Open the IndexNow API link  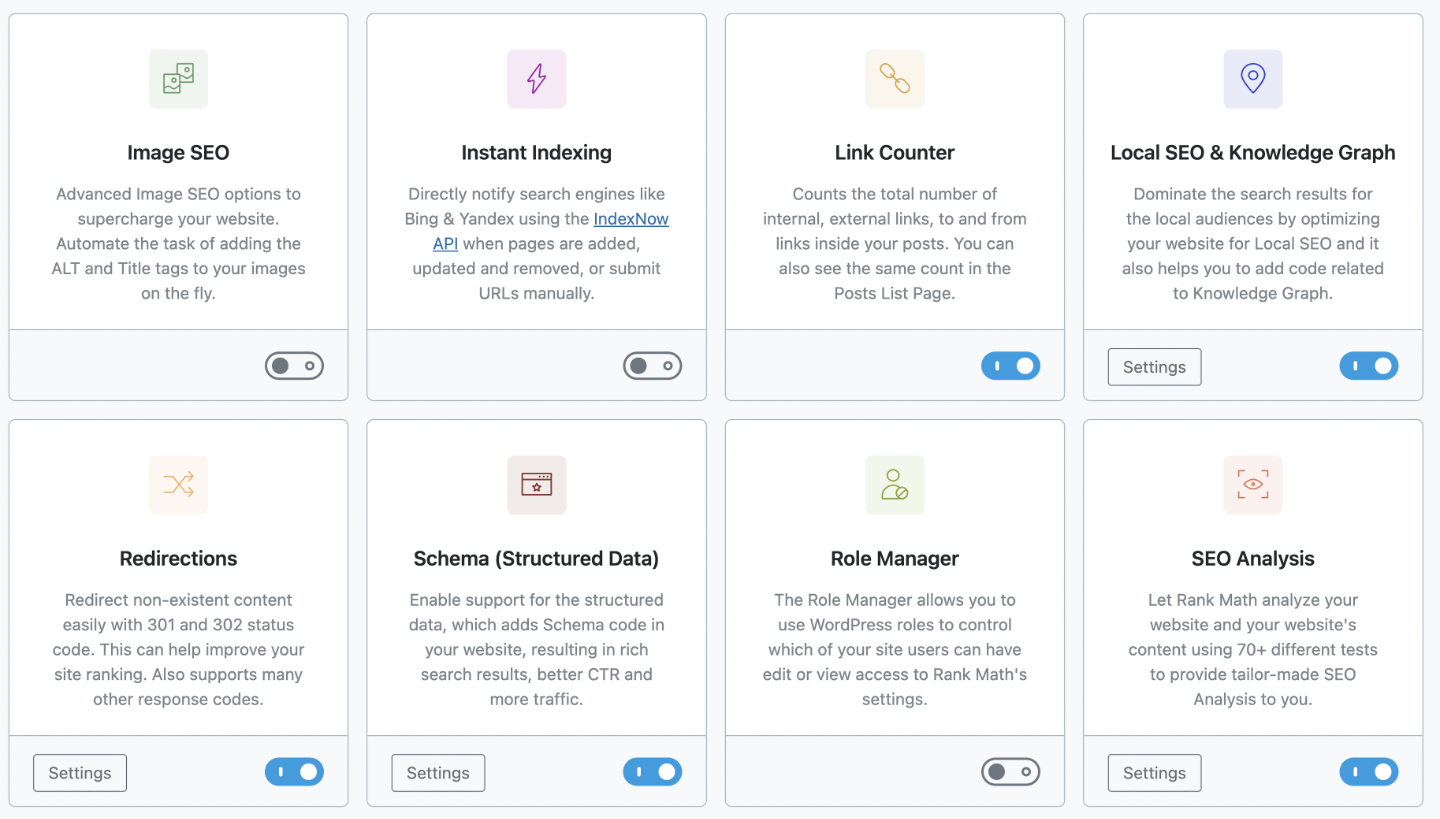pos(630,219)
